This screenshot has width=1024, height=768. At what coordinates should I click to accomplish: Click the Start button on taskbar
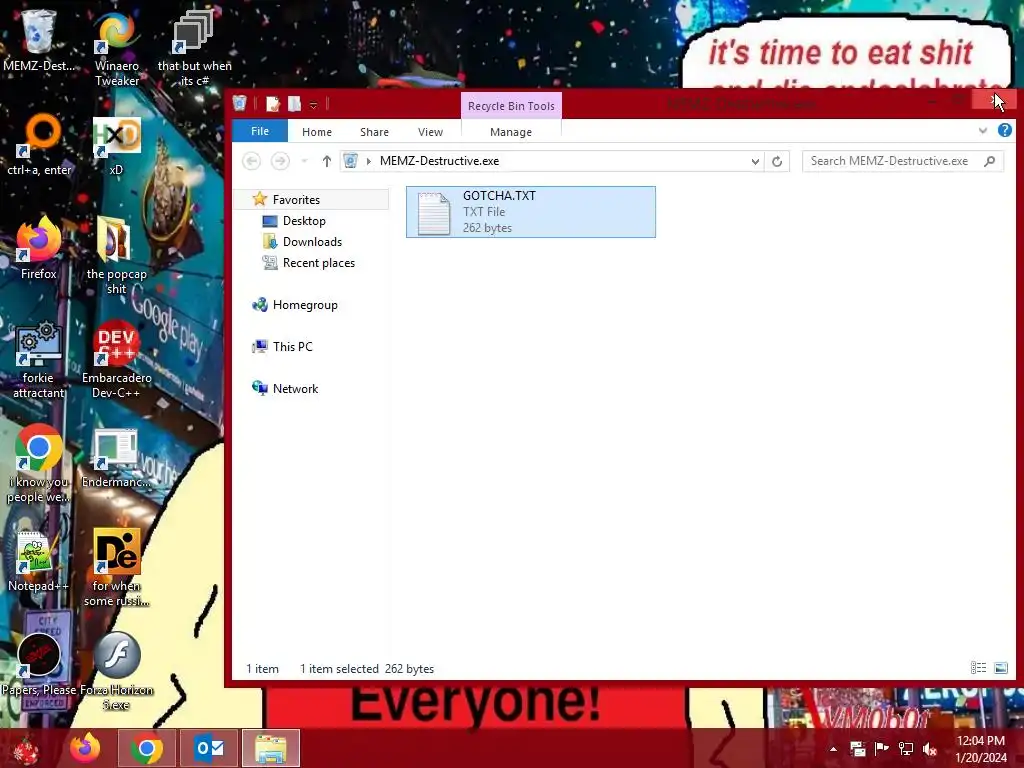(26, 748)
